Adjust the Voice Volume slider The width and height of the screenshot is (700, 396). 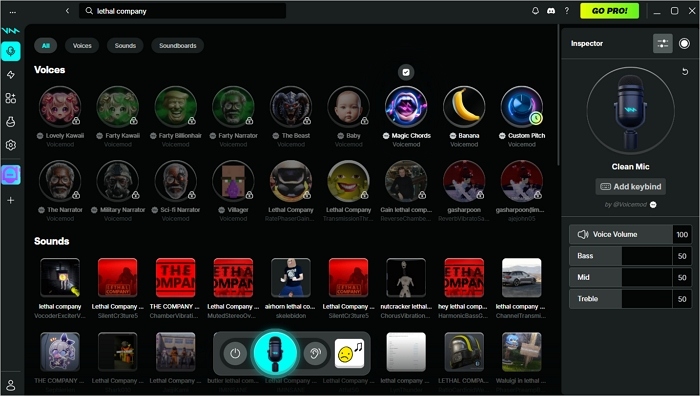pyautogui.click(x=621, y=234)
